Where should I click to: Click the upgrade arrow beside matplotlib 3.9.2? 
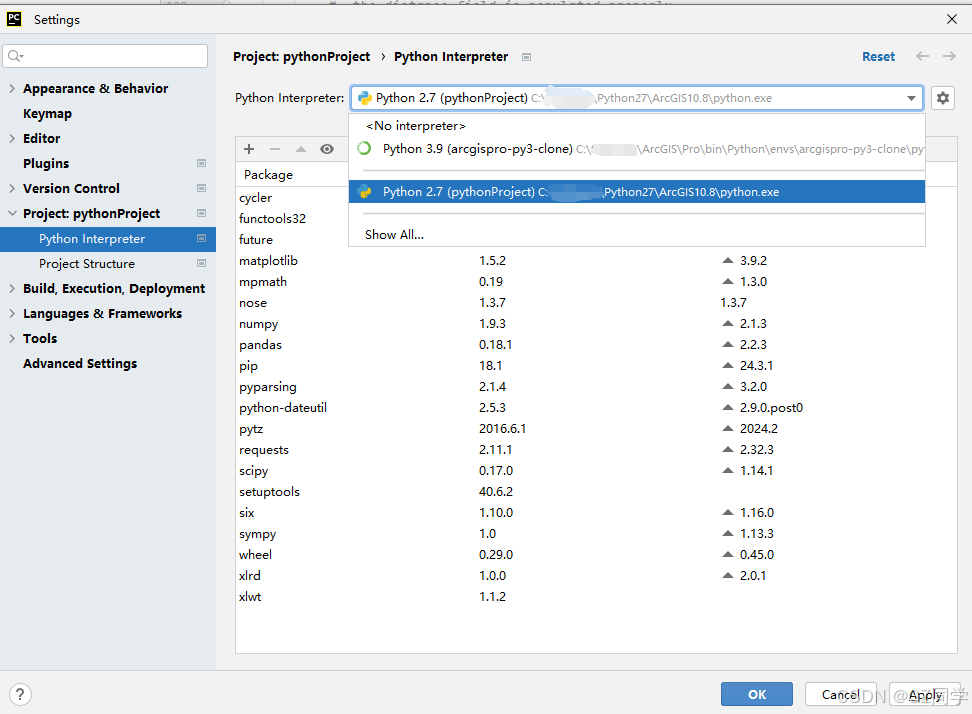(728, 260)
